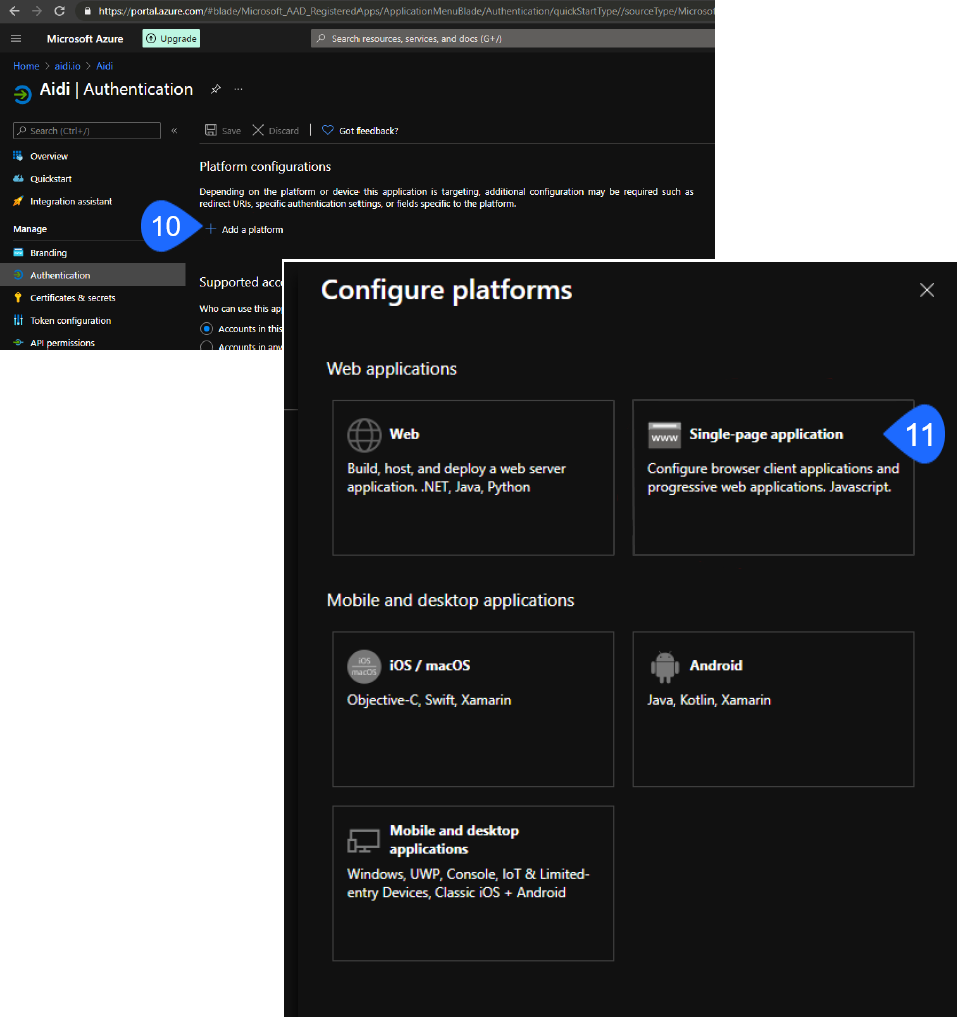This screenshot has height=1019, width=960.
Task: Open Certificates & secrets in the sidebar
Action: 73,298
